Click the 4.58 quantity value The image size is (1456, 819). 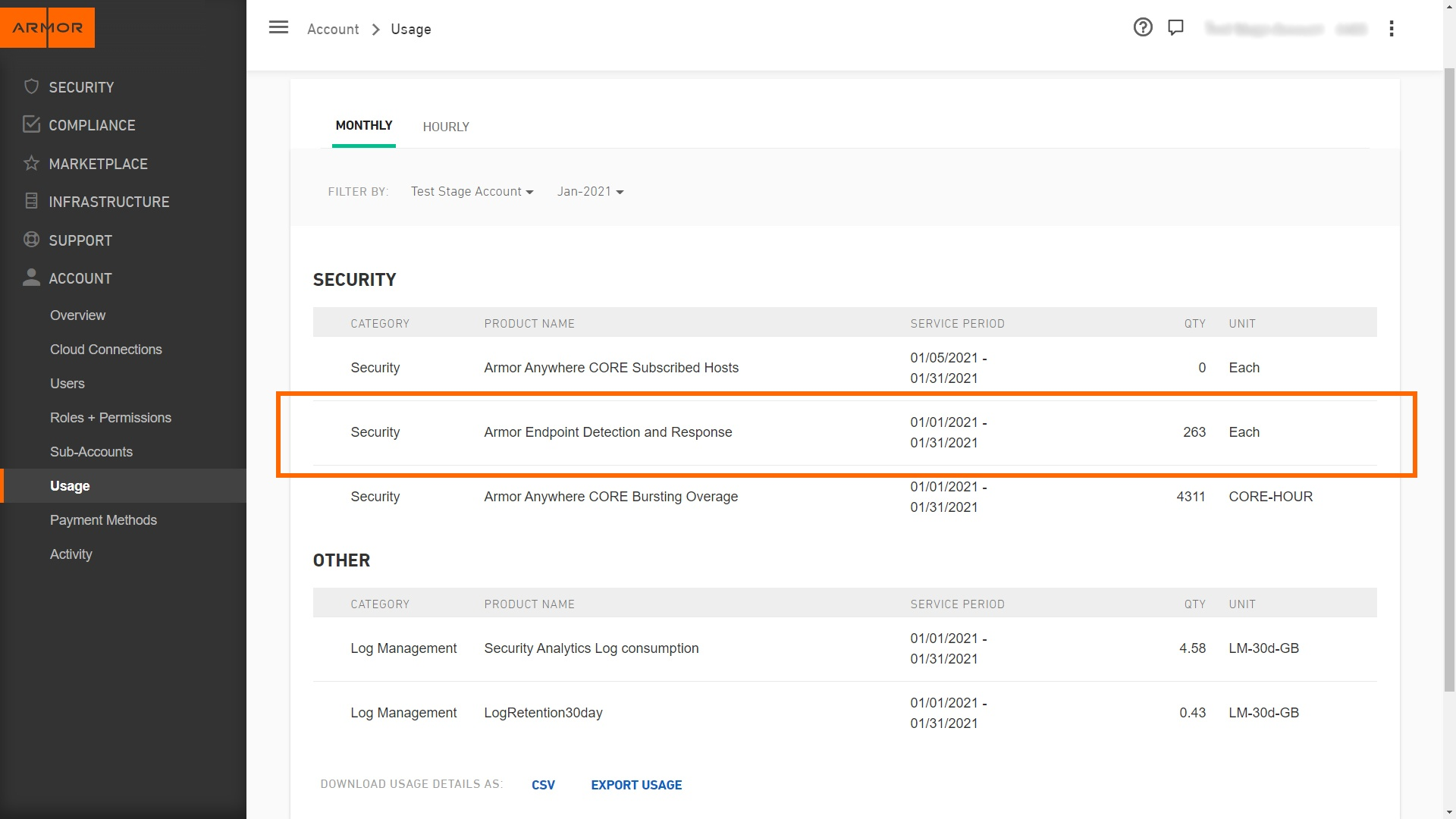point(1192,648)
